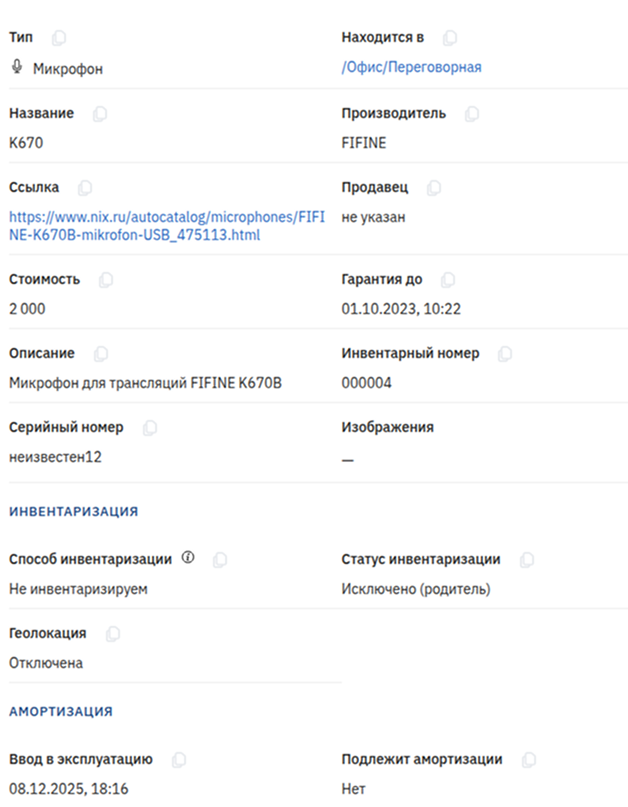The image size is (628, 807).
Task: Copy the Способ инвентаризации value
Action: point(220,560)
